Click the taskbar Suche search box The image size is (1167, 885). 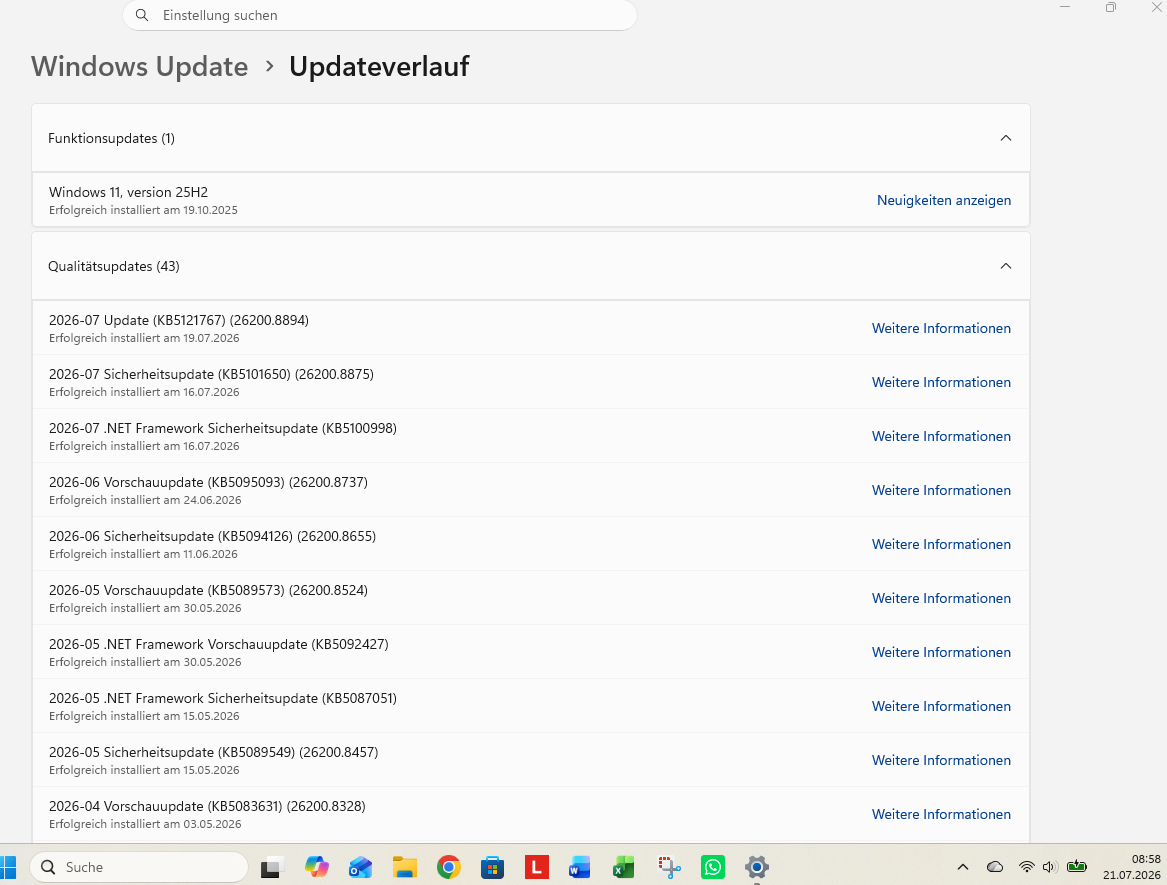tap(138, 867)
